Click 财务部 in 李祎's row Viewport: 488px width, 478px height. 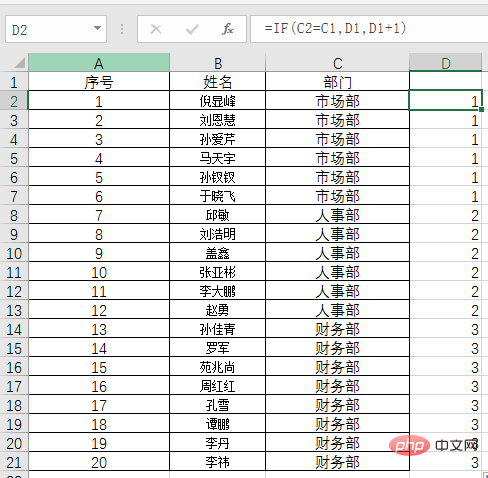coord(337,461)
